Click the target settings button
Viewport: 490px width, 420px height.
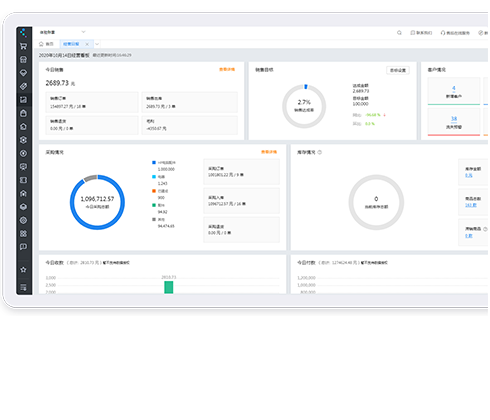398,70
